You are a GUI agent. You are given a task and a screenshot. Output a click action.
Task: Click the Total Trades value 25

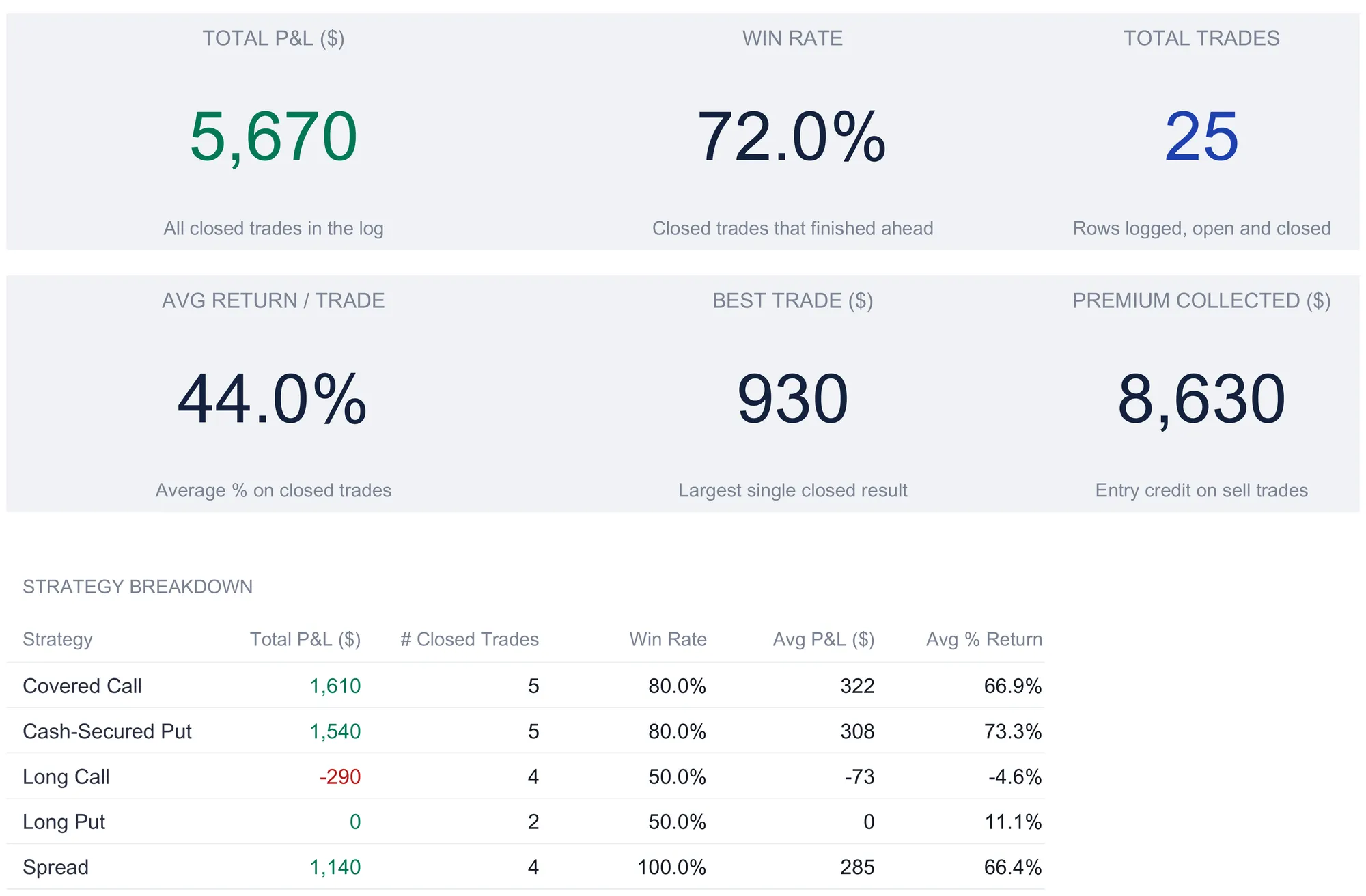pyautogui.click(x=1201, y=137)
